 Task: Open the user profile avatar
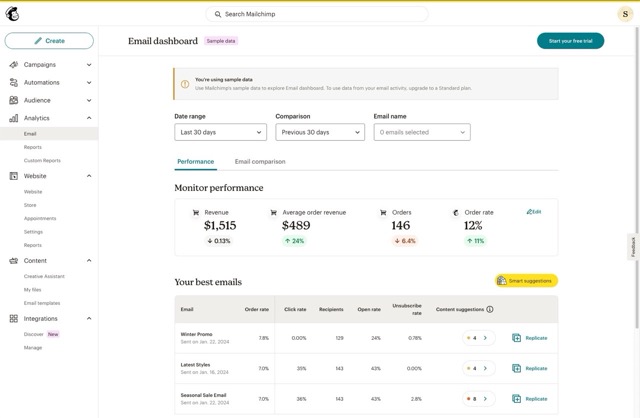coord(625,14)
